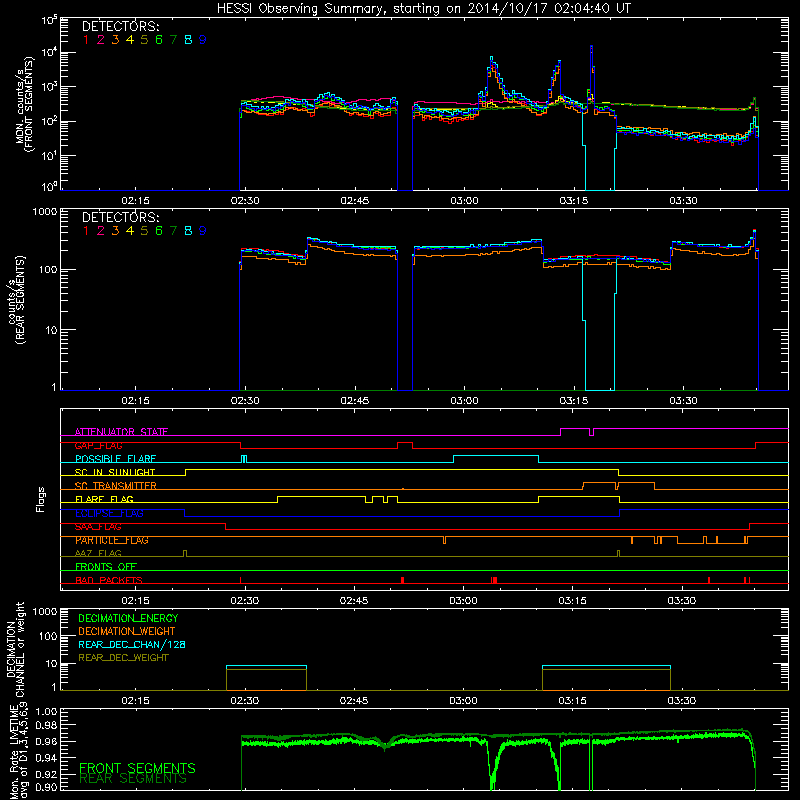Click the GAP_FLAG label
800x800 pixels.
point(98,445)
